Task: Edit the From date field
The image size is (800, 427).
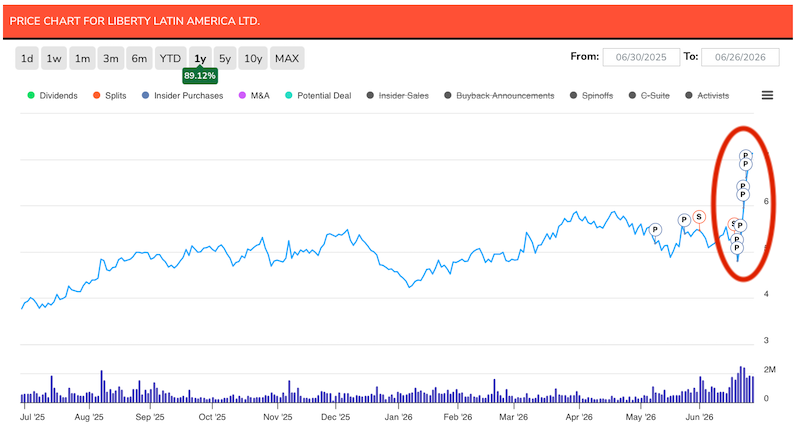Action: coord(641,57)
